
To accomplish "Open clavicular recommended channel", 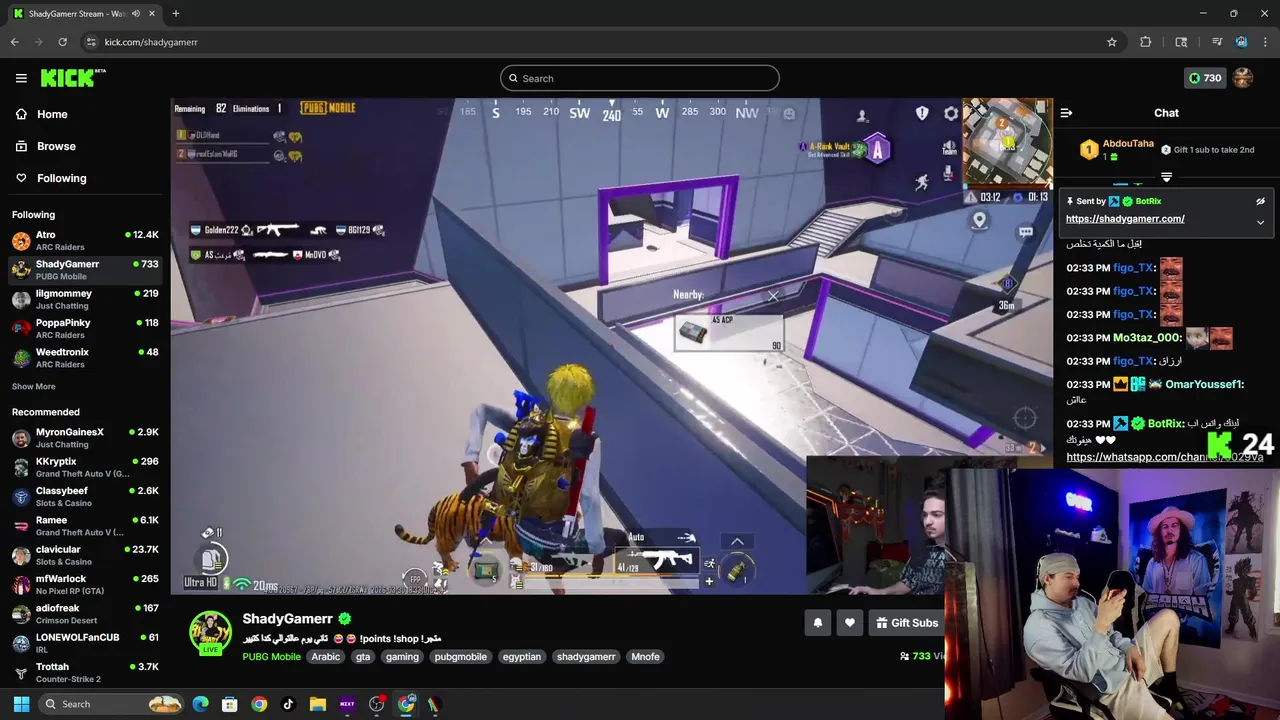I will pos(85,555).
